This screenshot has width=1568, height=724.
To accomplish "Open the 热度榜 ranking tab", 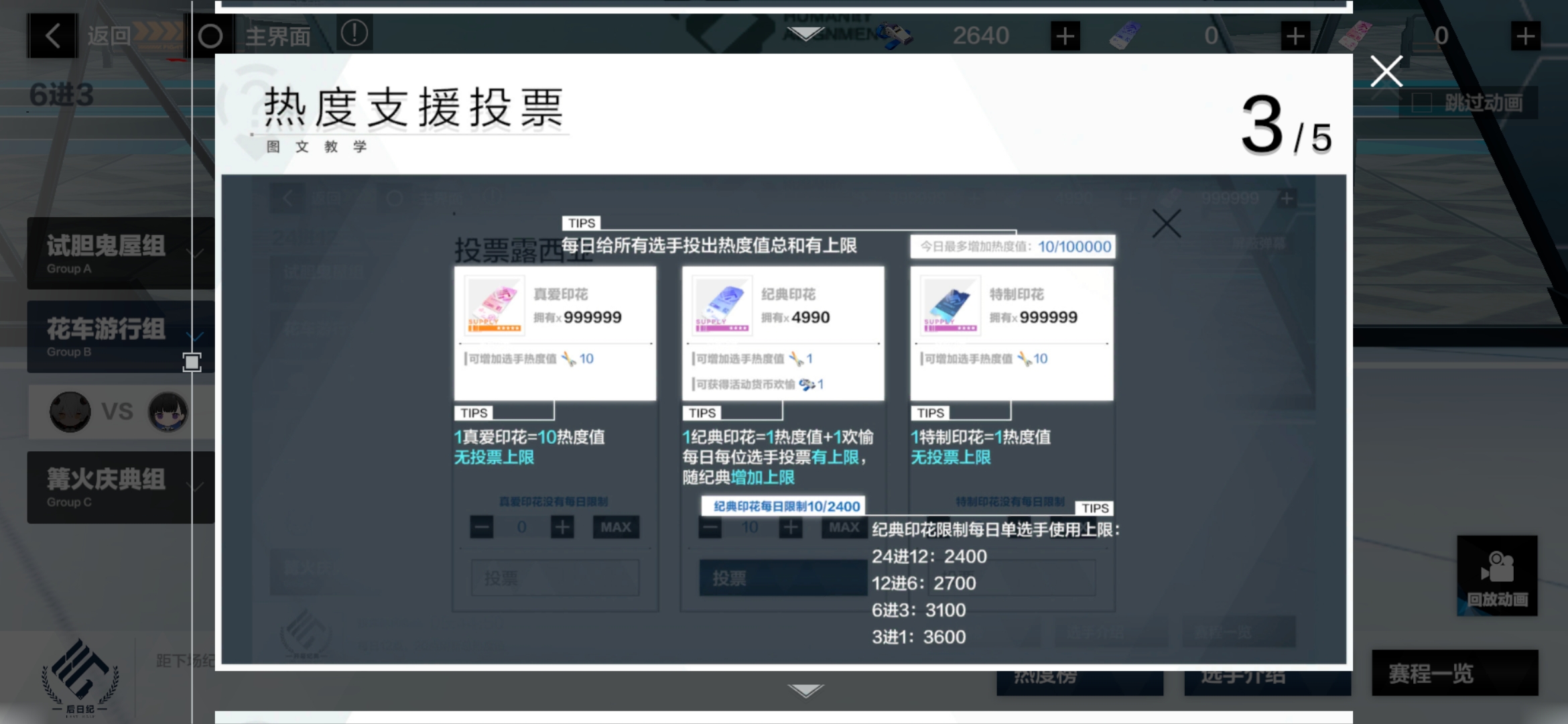I will click(x=1079, y=682).
